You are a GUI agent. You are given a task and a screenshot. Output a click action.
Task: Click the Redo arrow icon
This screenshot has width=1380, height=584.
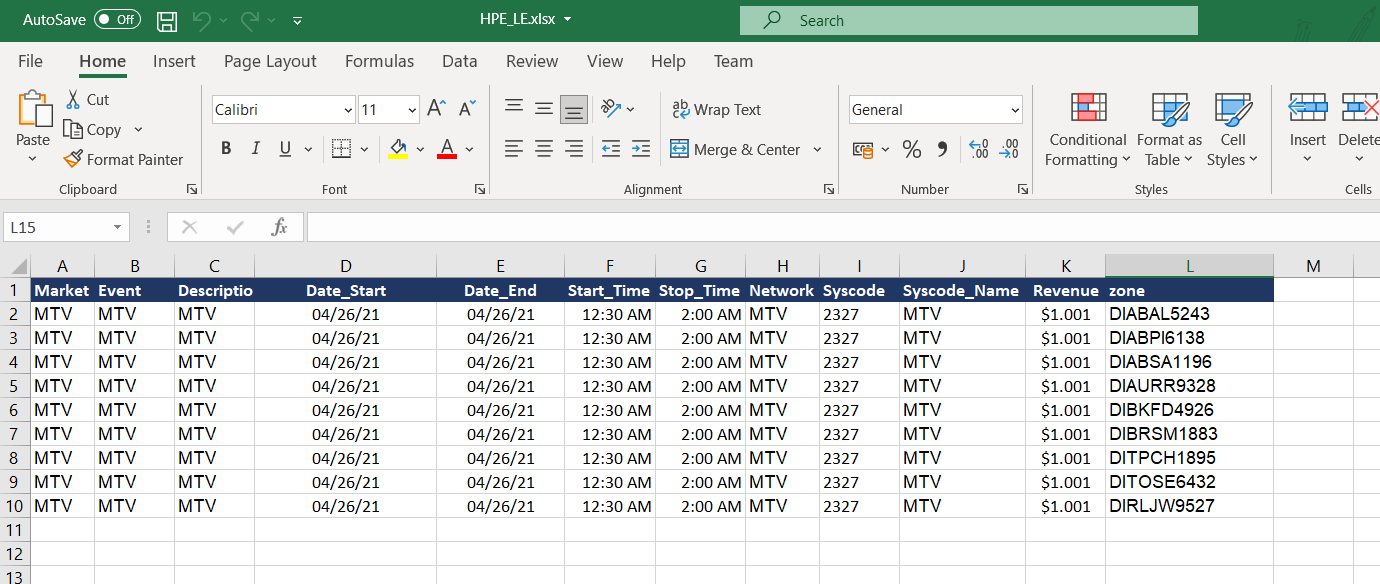250,20
